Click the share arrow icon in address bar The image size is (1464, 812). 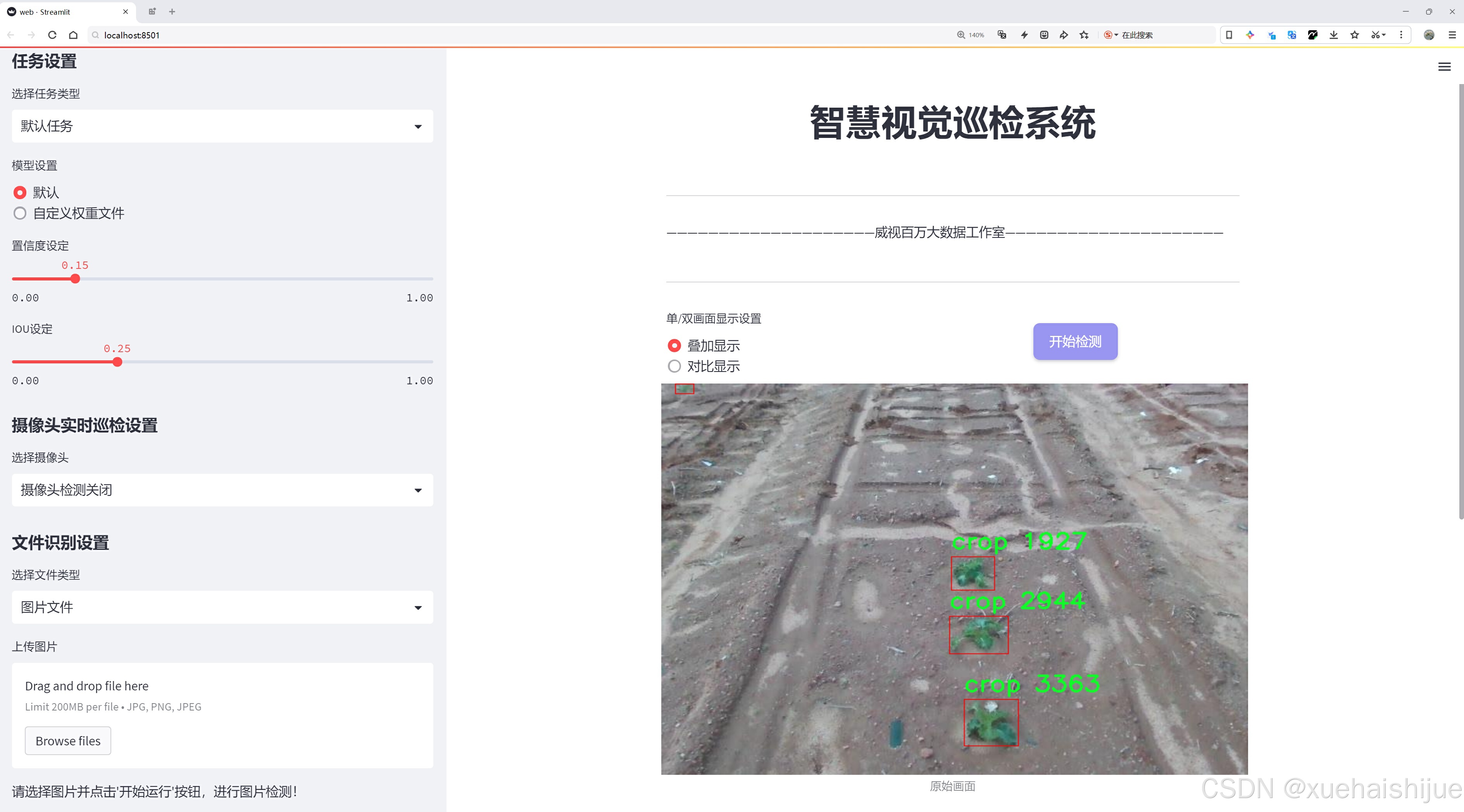pyautogui.click(x=1063, y=35)
